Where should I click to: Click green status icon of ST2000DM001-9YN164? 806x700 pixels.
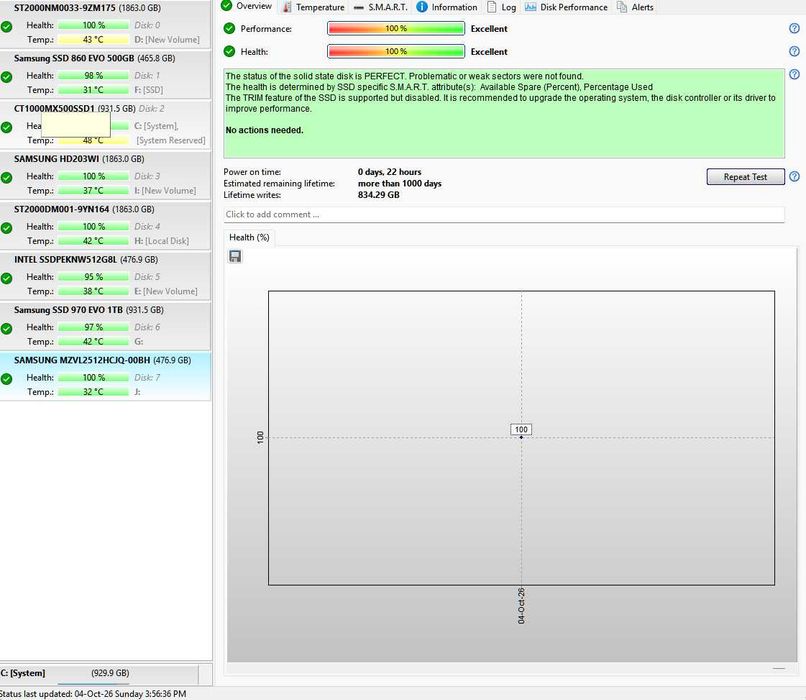click(7, 228)
